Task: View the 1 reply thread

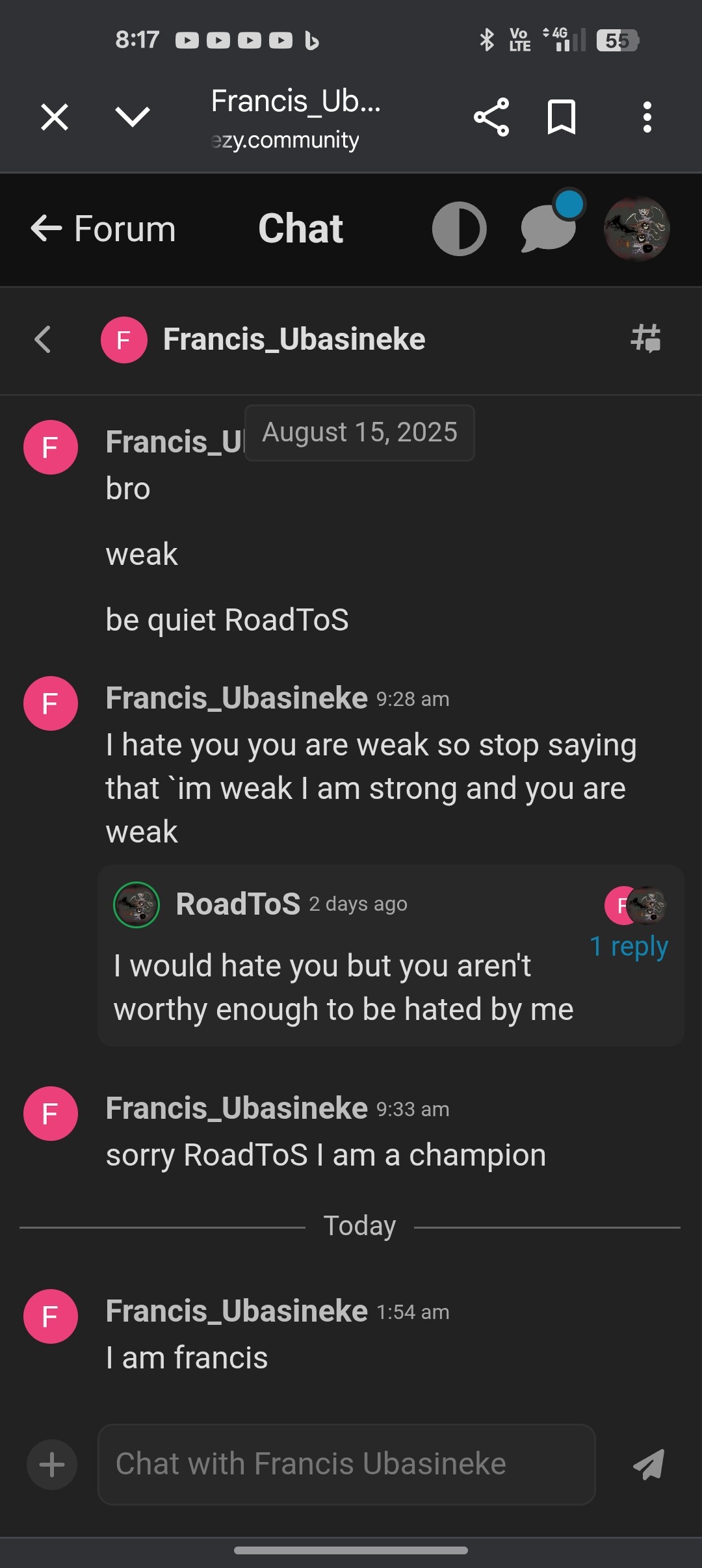Action: click(x=629, y=947)
